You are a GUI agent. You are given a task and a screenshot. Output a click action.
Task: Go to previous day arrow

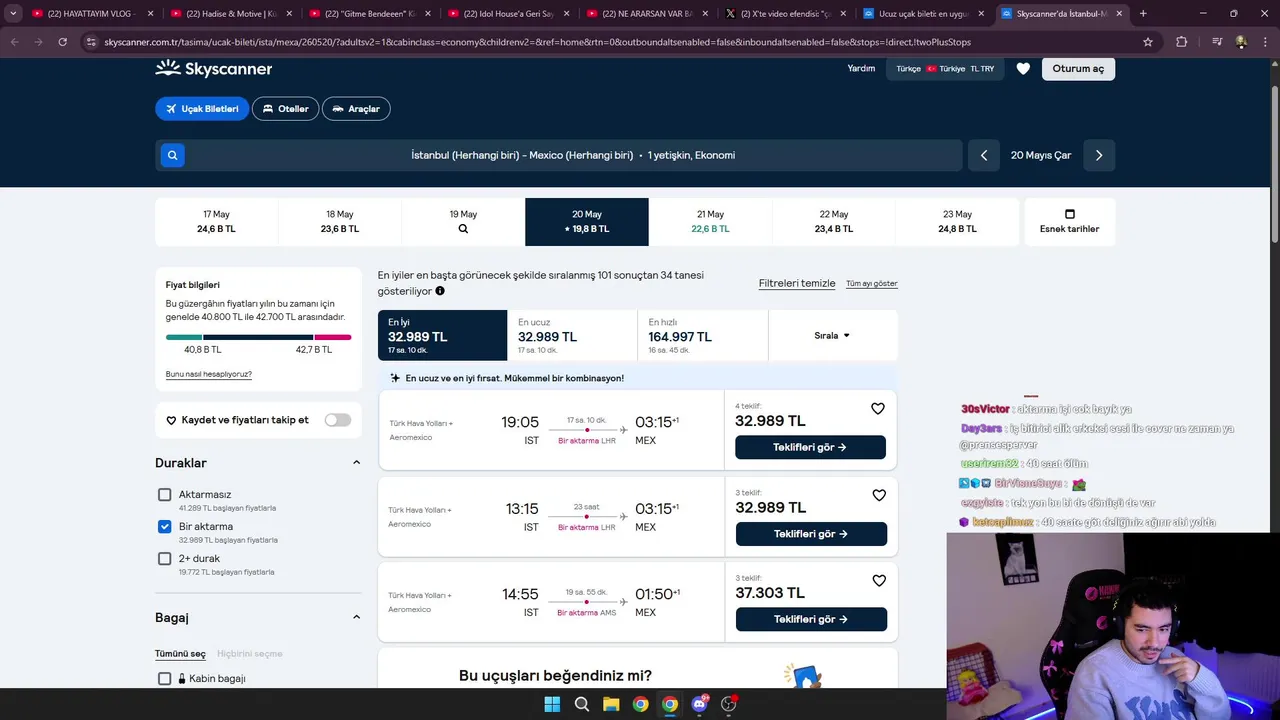pos(984,155)
